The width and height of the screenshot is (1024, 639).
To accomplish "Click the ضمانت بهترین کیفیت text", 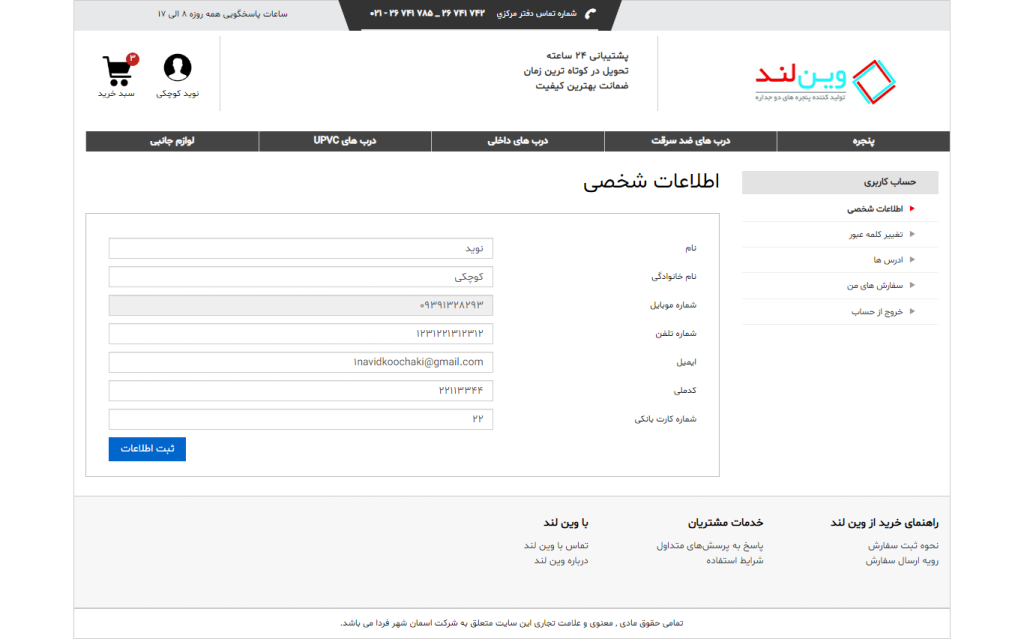I will pos(582,86).
